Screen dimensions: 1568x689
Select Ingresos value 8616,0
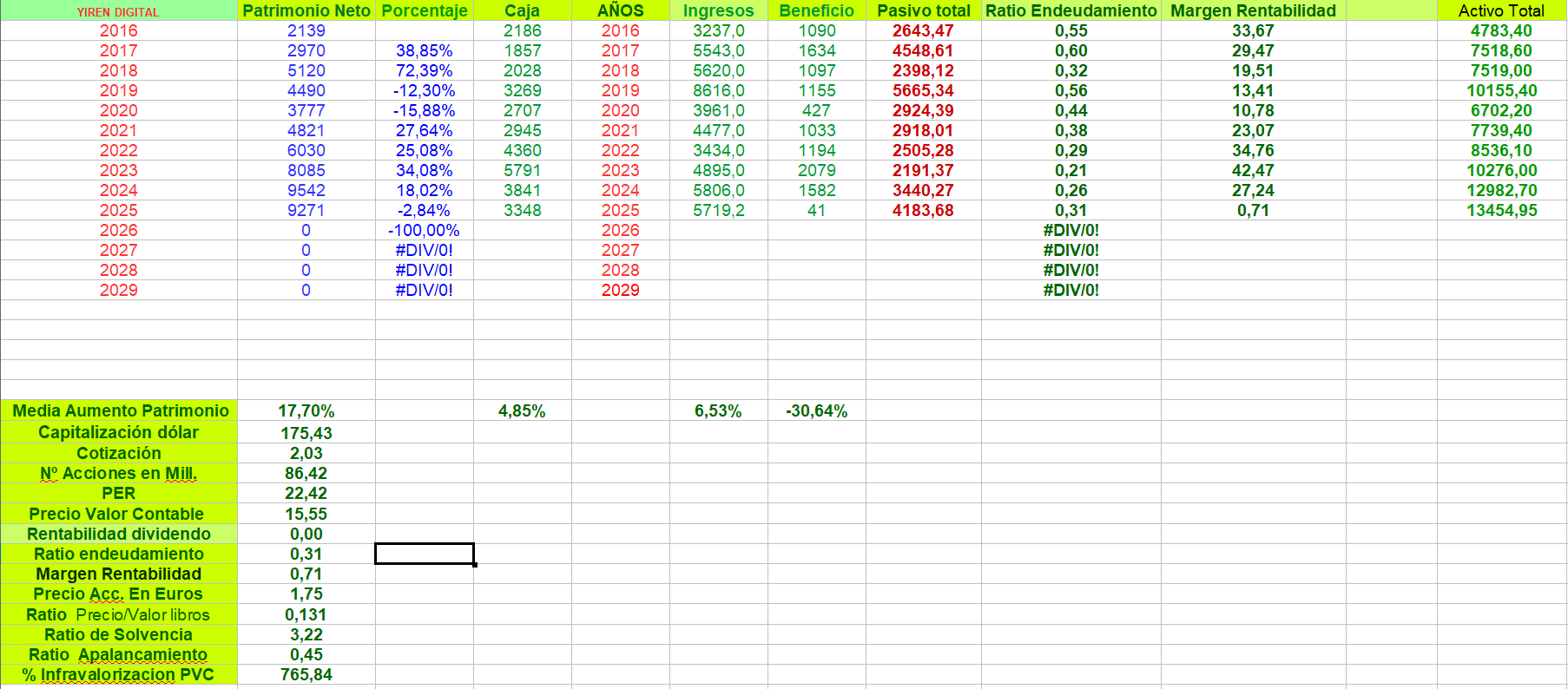(x=719, y=91)
